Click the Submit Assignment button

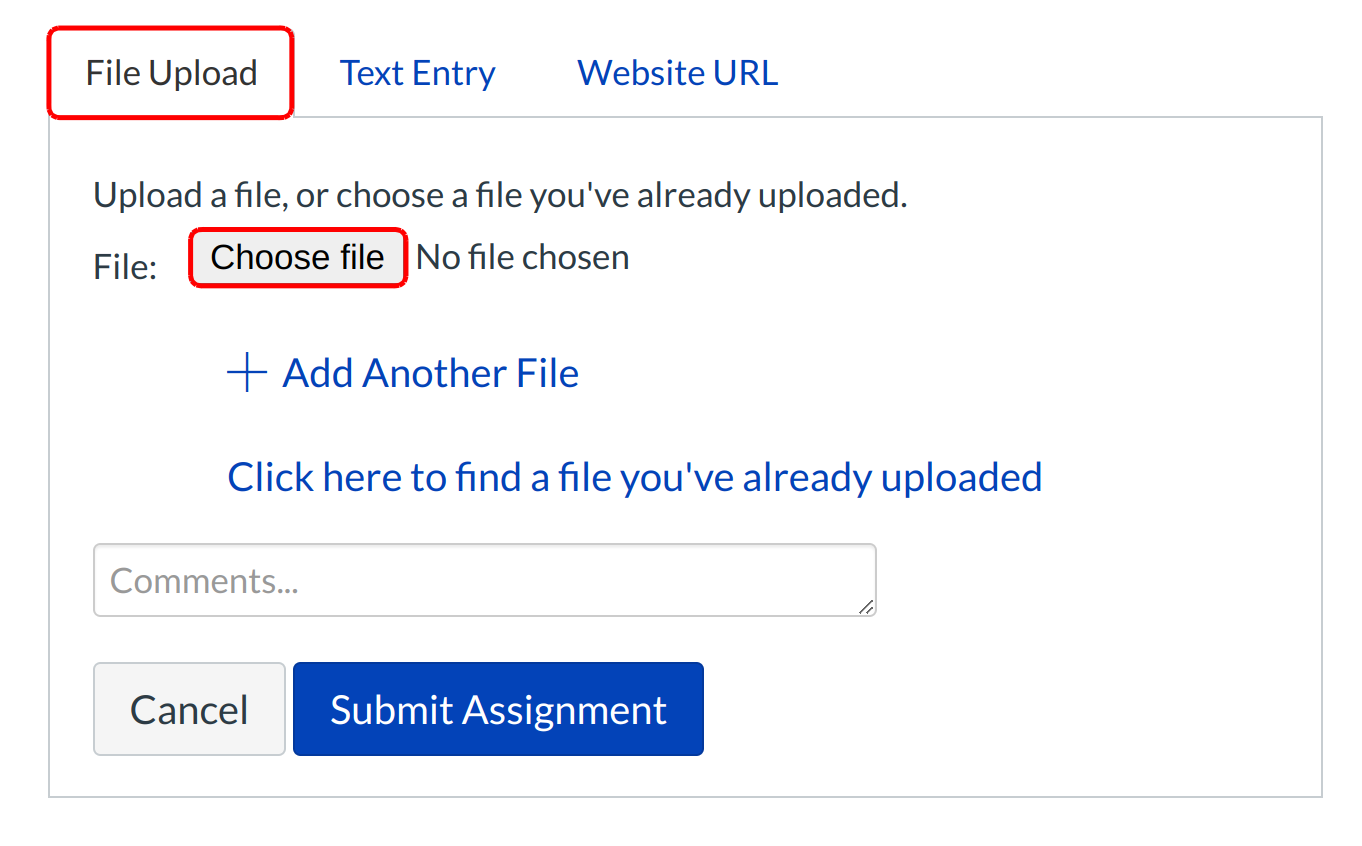(x=498, y=709)
